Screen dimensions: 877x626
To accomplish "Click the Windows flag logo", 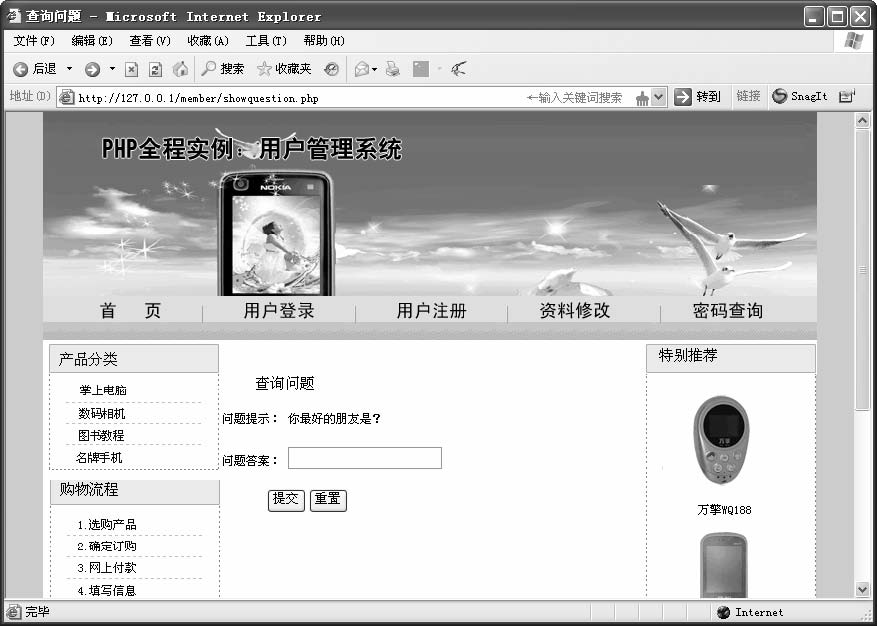I will [x=854, y=41].
